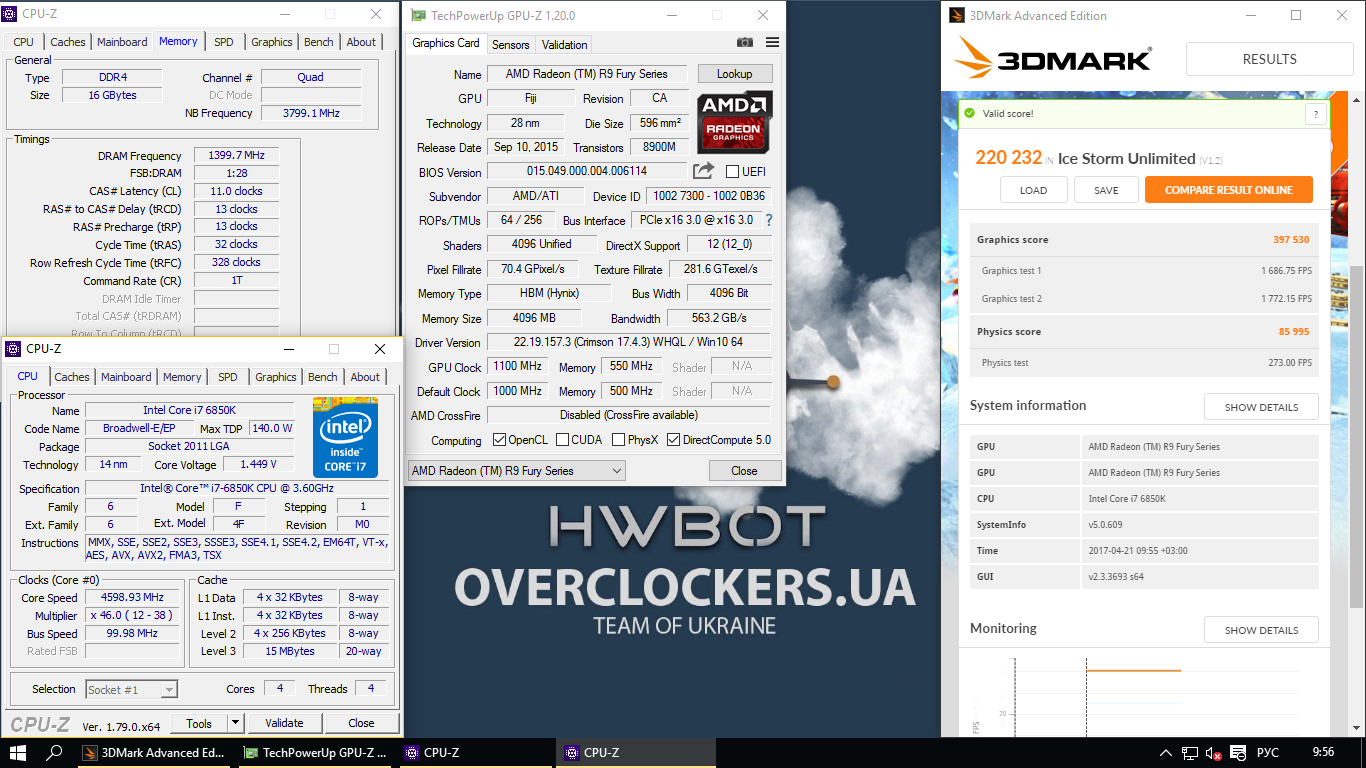Click System information SHOW DETAILS button
Image resolution: width=1366 pixels, height=768 pixels.
[x=1261, y=407]
